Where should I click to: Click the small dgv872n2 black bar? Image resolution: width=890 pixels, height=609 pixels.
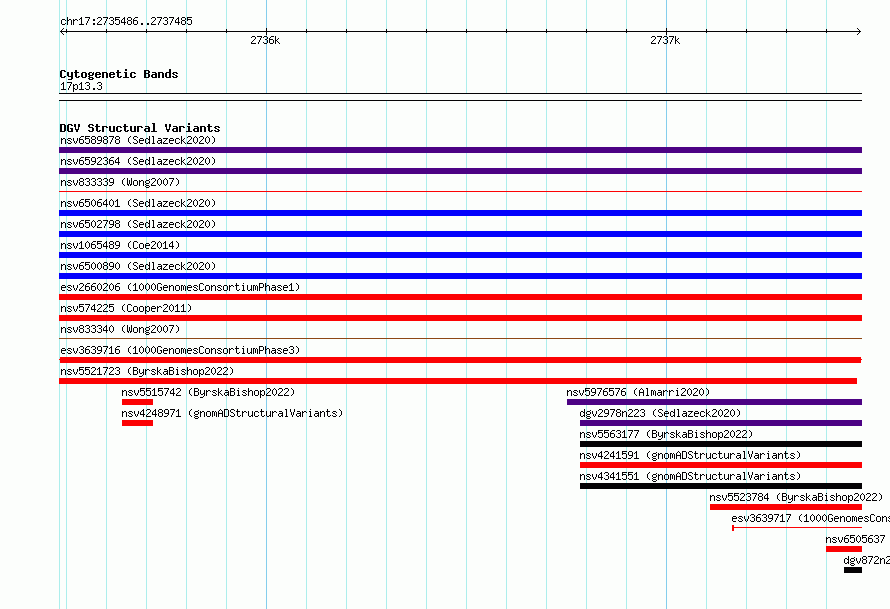click(853, 570)
